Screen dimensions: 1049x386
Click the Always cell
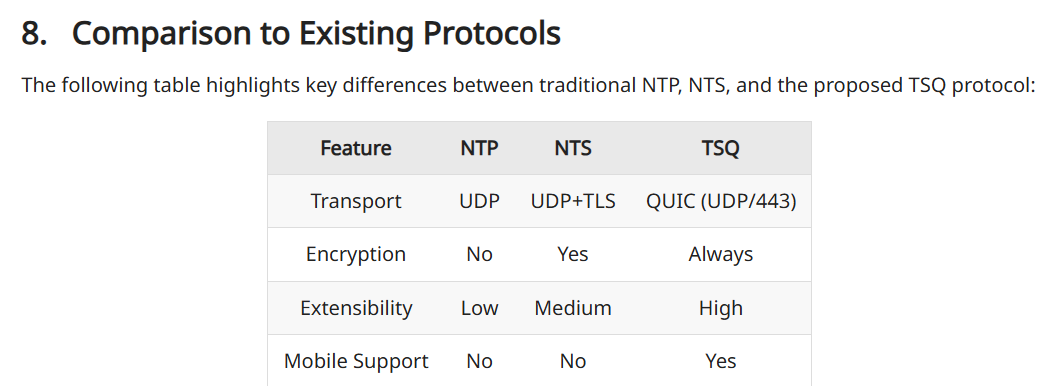(721, 254)
